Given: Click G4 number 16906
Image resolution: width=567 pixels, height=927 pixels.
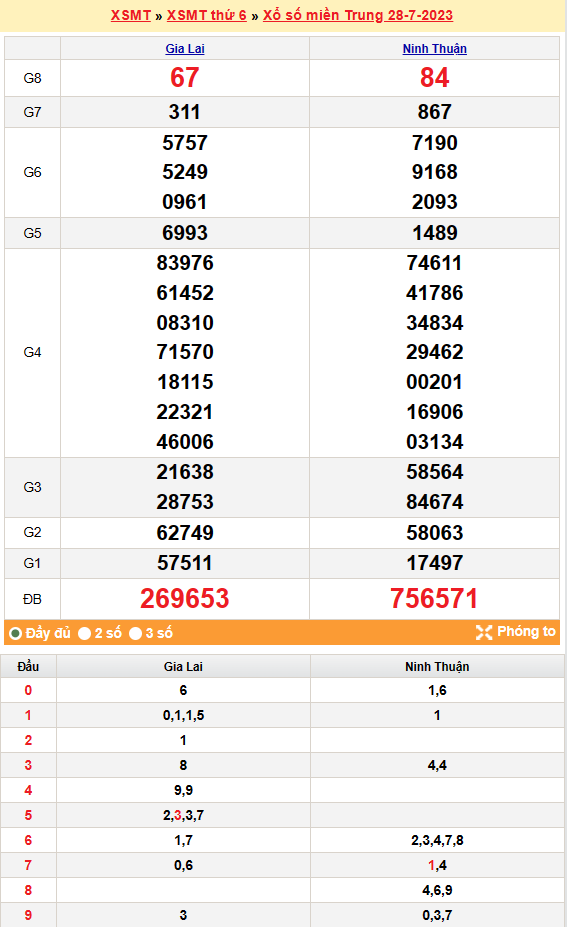Looking at the screenshot, I should [435, 412].
